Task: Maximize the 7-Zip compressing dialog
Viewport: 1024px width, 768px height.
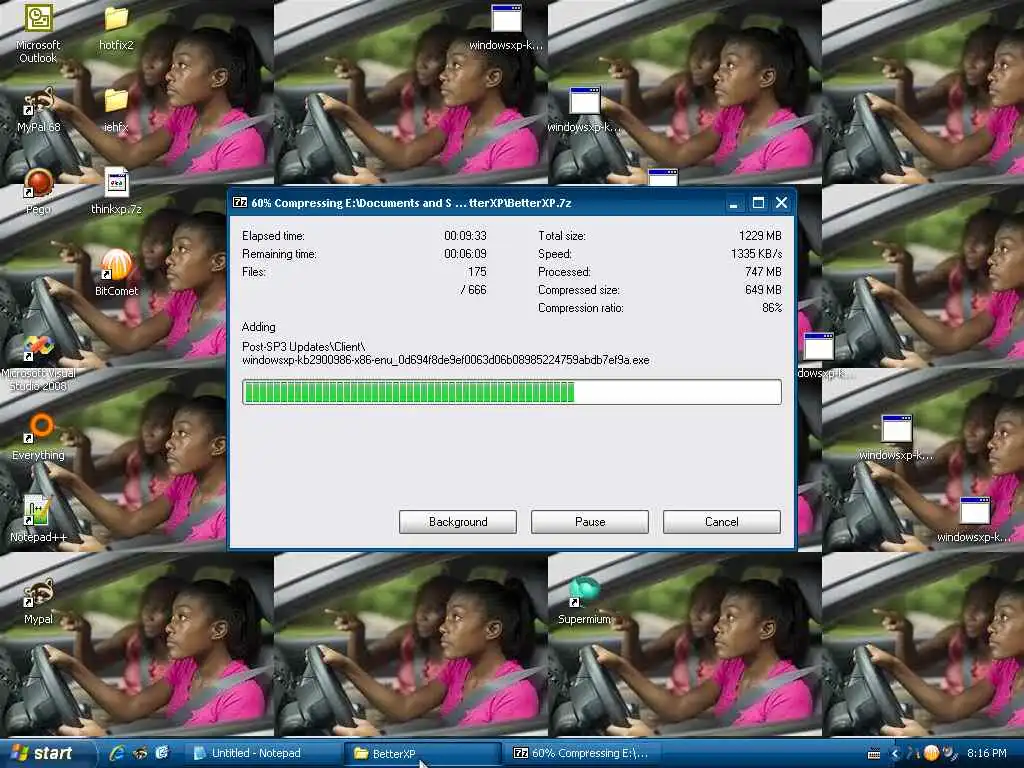Action: click(758, 203)
